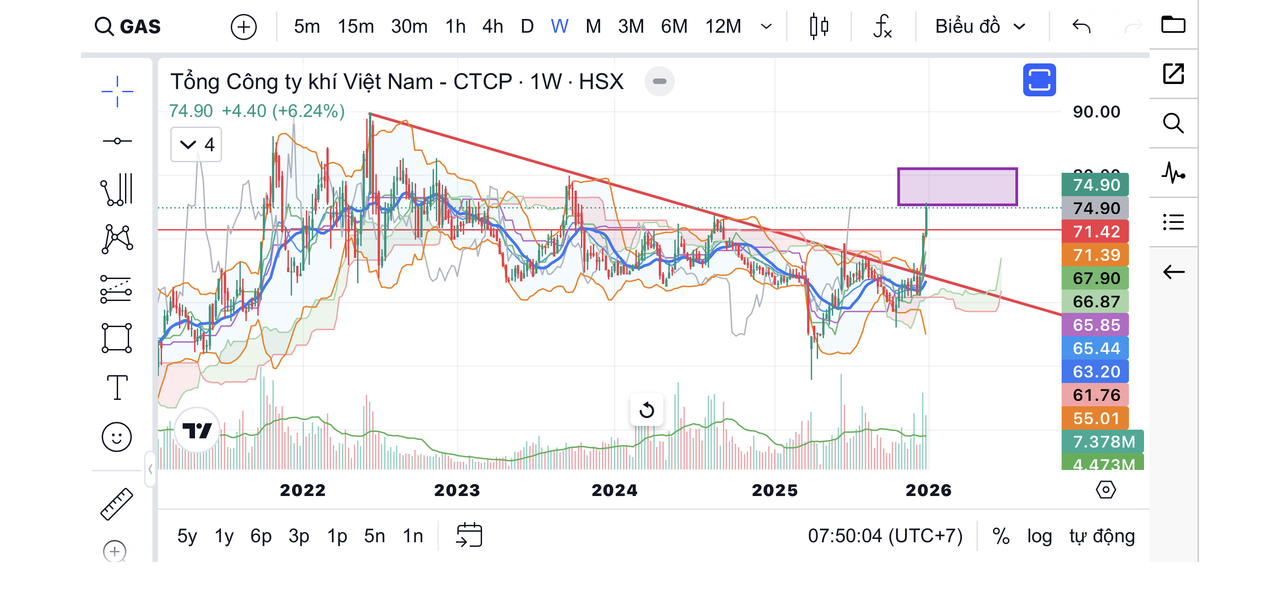Set date range to 5n
Image resolution: width=1280 pixels, height=591 pixels.
pyautogui.click(x=375, y=536)
